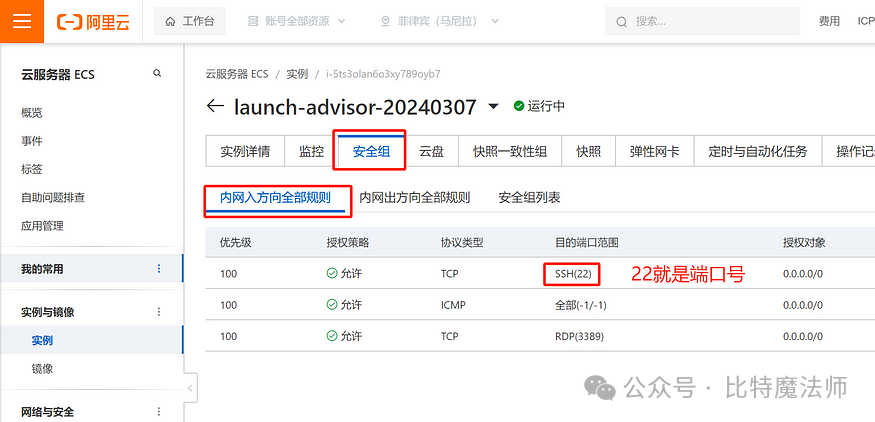
Task: Click the 目的端口范围 column header
Action: pyautogui.click(x=586, y=243)
